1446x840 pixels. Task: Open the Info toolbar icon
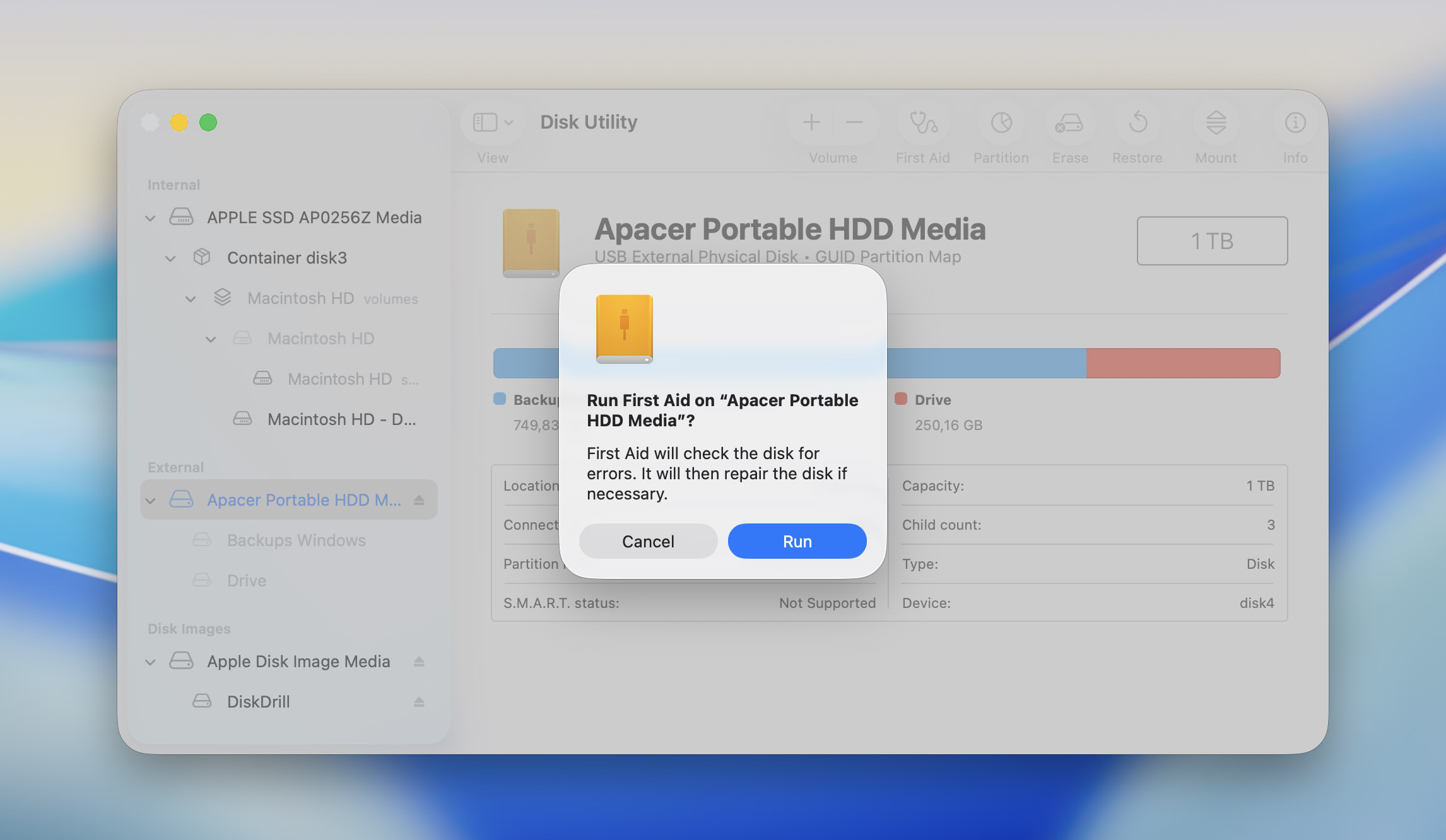pos(1295,122)
